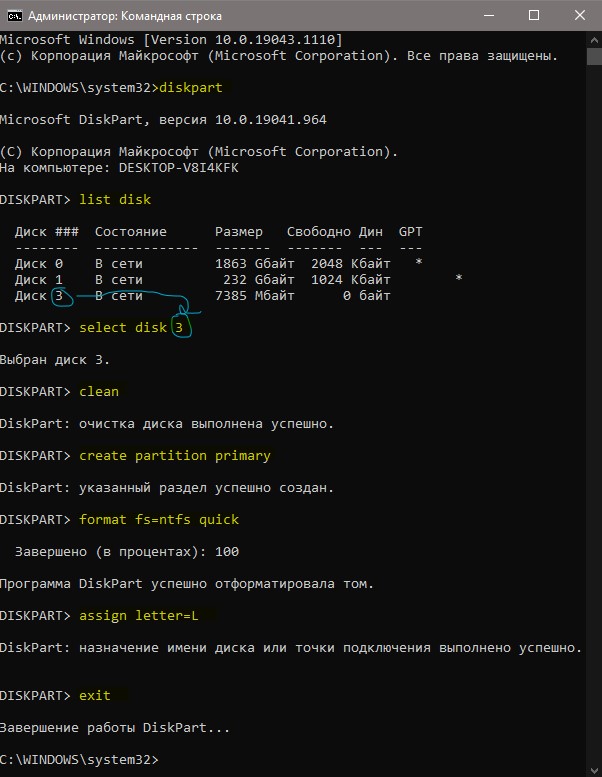
Task: Click the 'diskpart' command text
Action: 191,88
